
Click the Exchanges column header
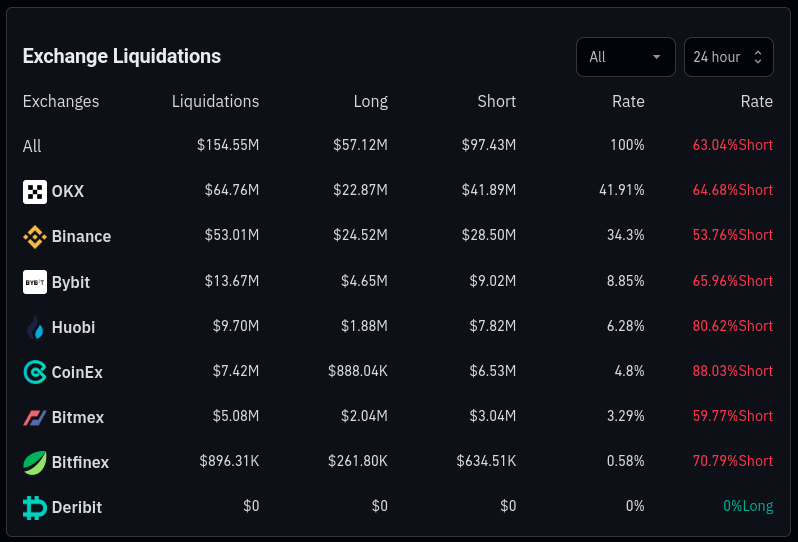(61, 101)
